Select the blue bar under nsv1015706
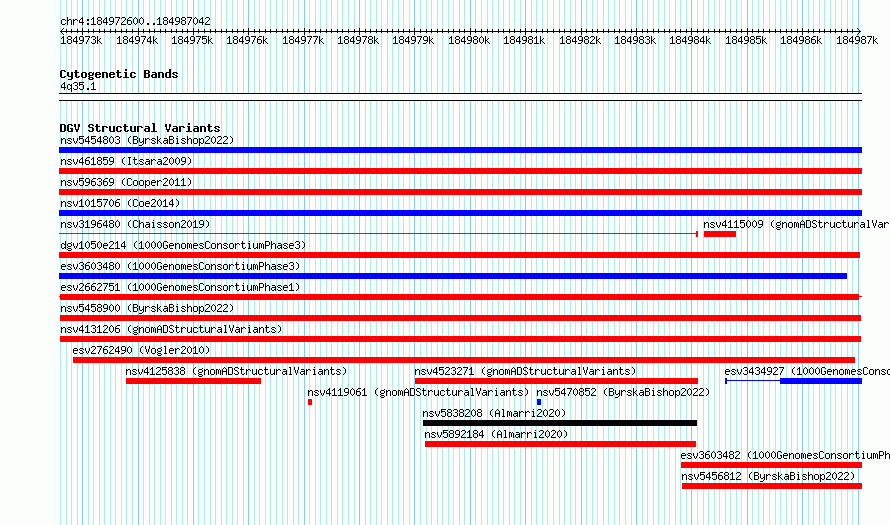890x525 pixels. pos(460,213)
